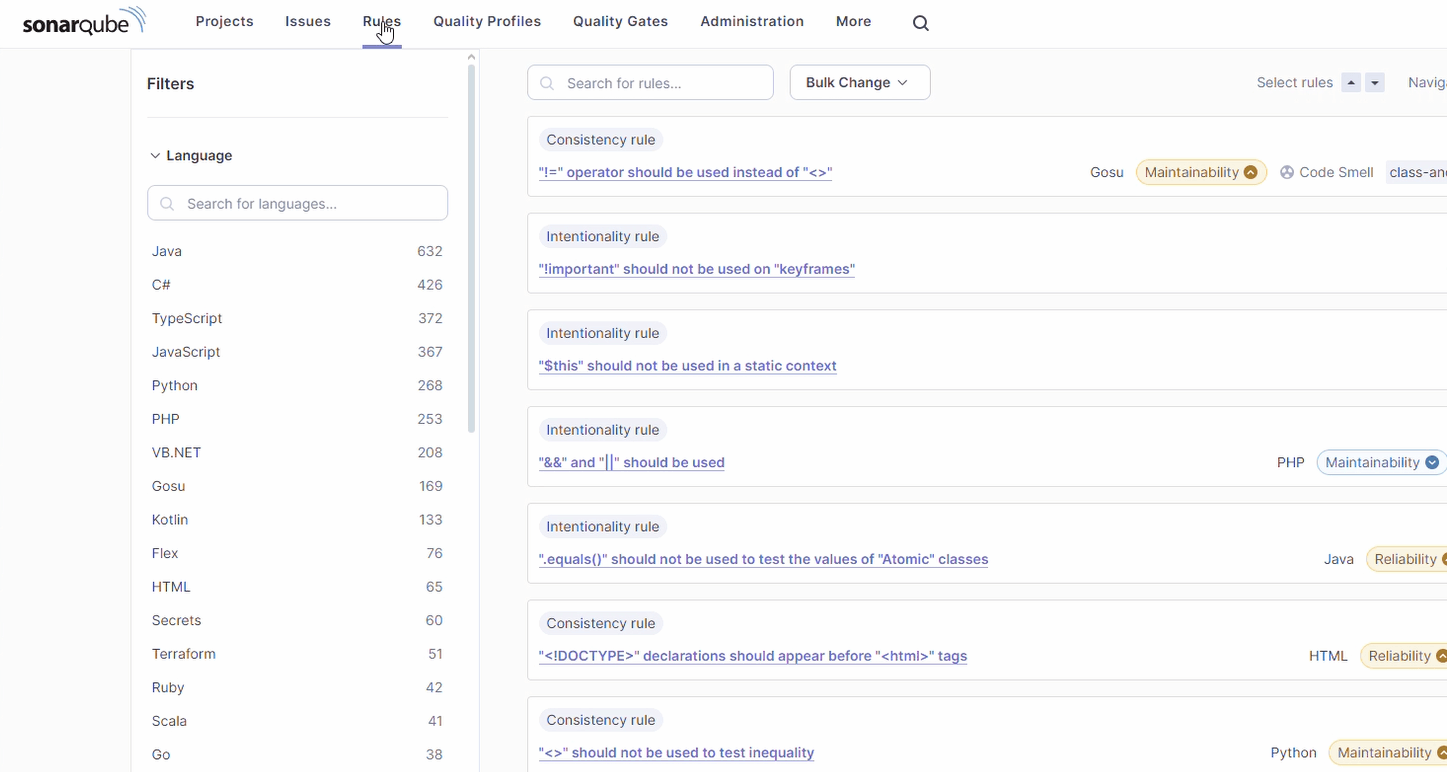
Task: Click severity icon in PHP Maintainability badge
Action: pos(1432,463)
